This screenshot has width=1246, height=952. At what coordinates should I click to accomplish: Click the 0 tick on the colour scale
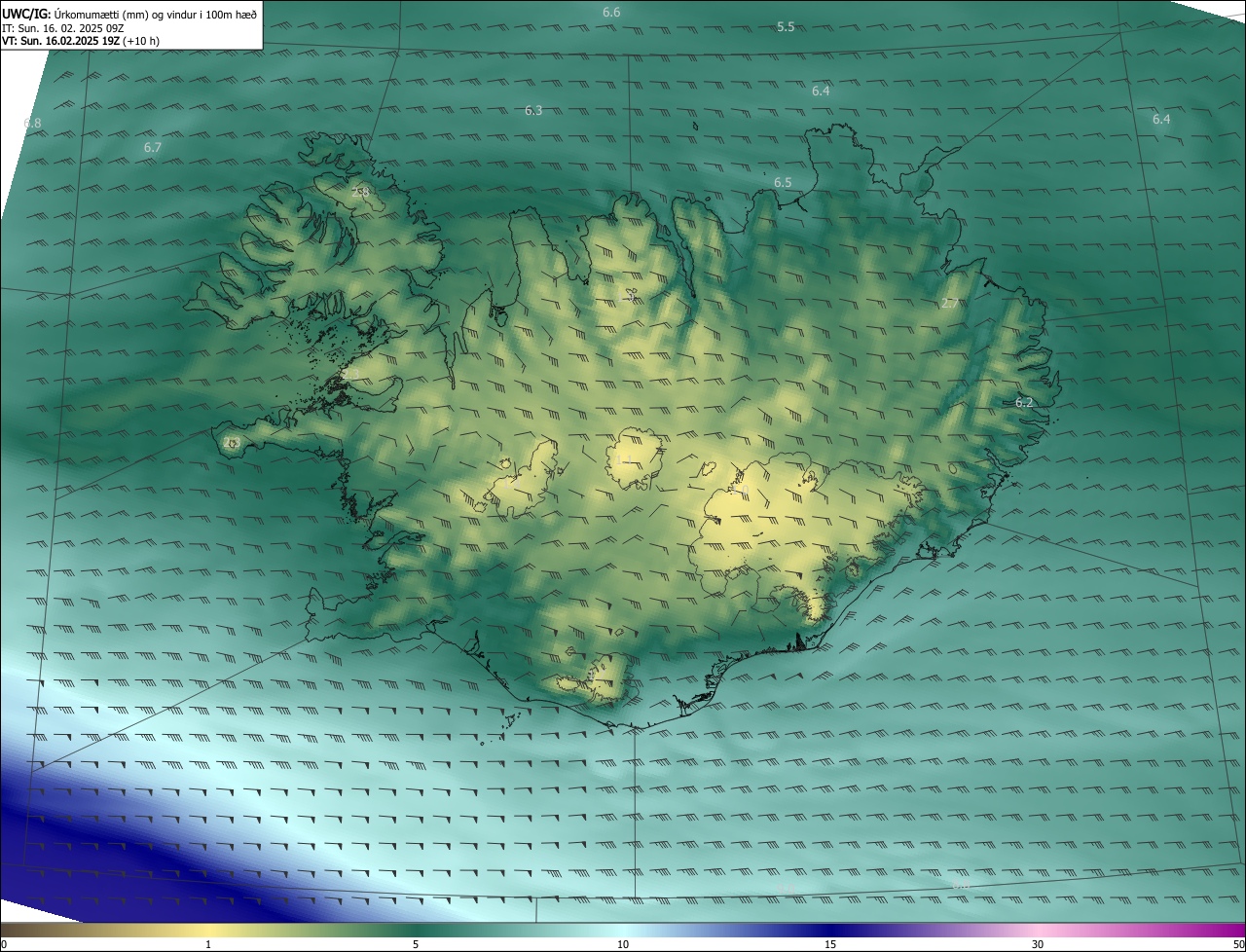[x=4, y=945]
